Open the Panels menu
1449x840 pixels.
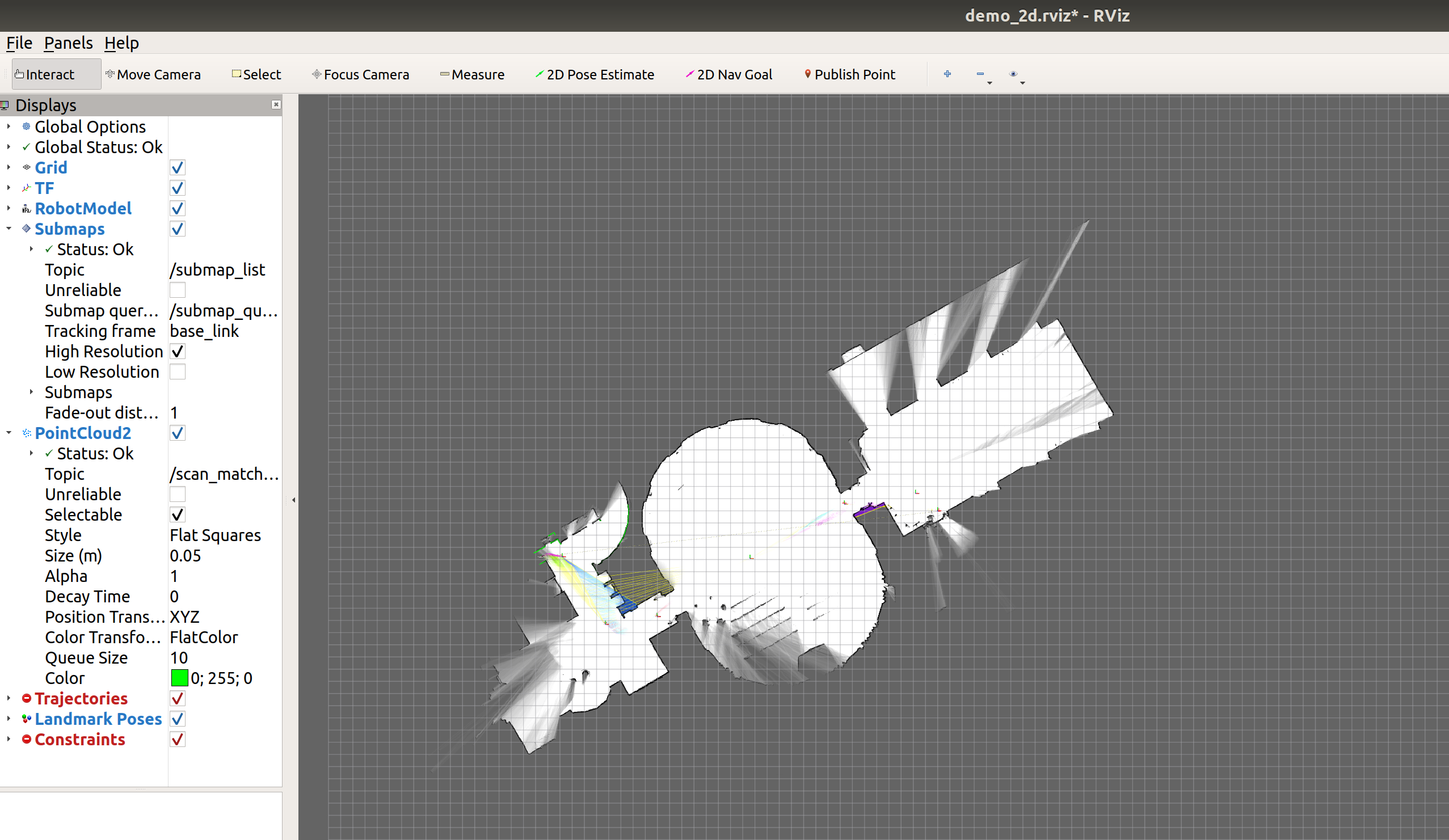point(68,43)
